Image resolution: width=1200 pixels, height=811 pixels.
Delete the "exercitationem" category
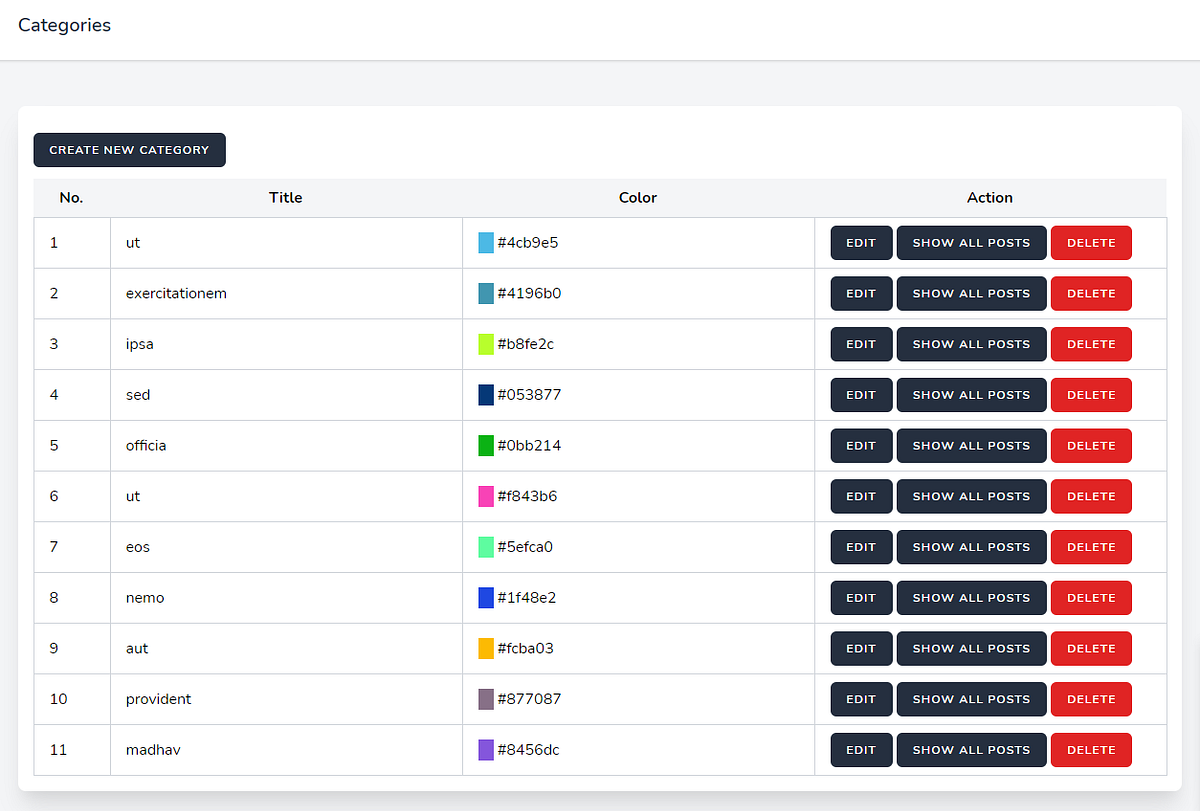(1091, 293)
